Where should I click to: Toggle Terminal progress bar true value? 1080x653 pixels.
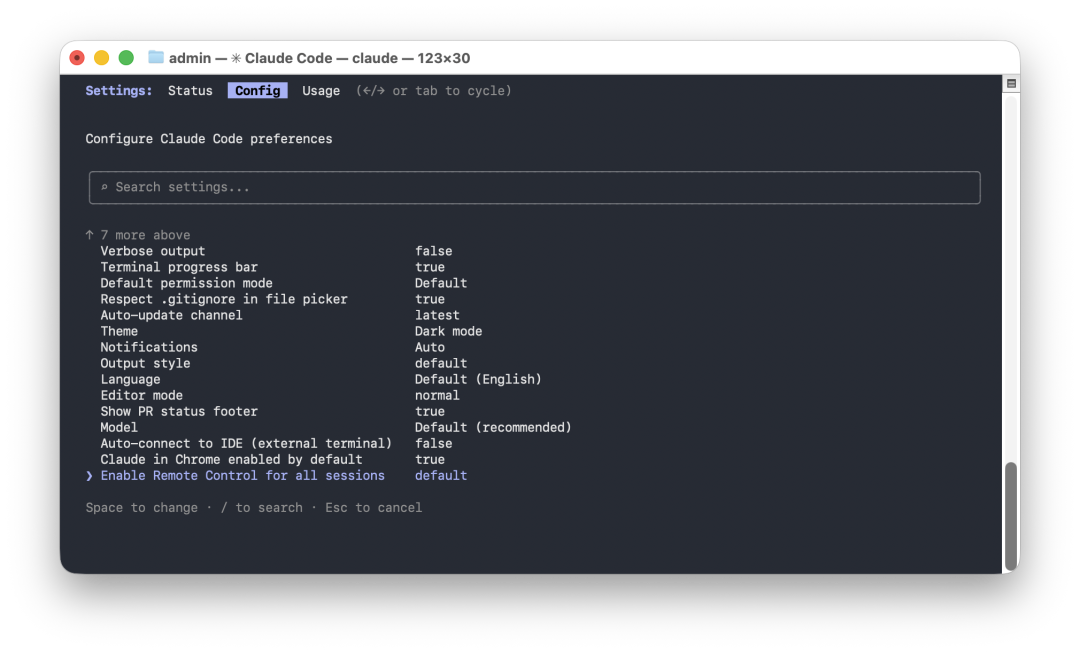[430, 267]
